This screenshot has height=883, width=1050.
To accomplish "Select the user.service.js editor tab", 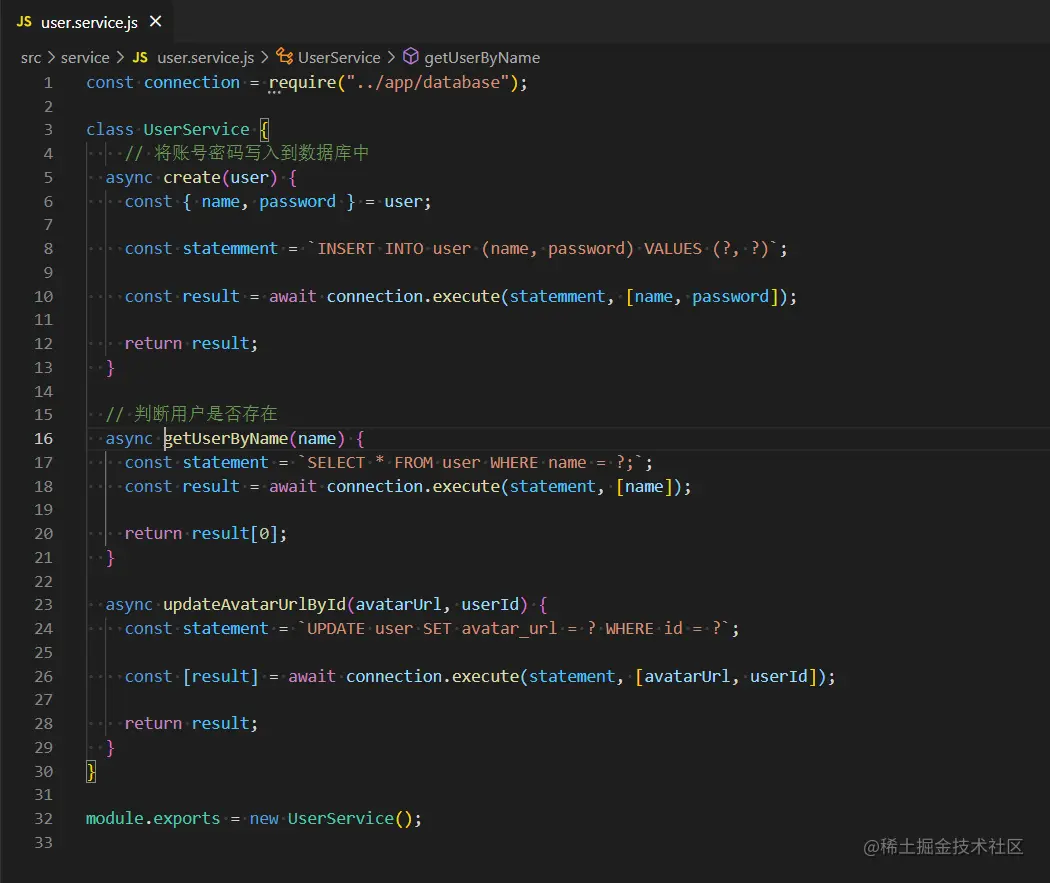I will point(88,21).
